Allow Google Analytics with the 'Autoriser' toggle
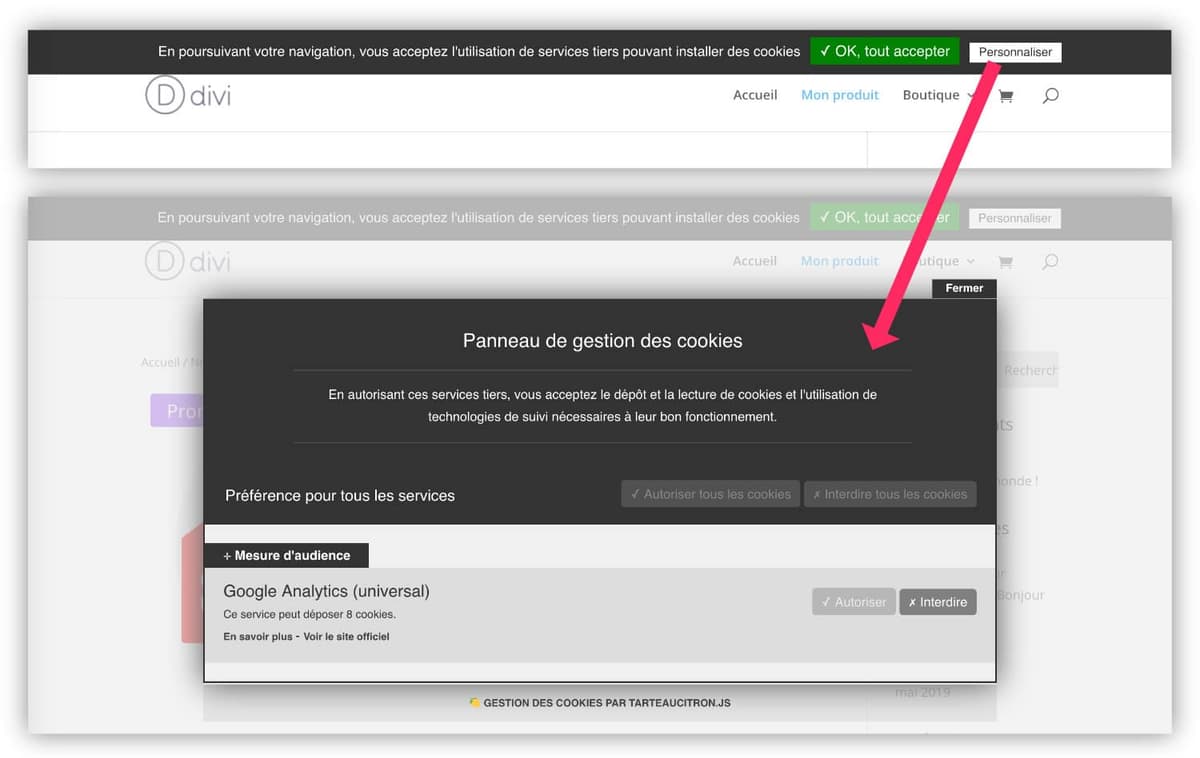The height and width of the screenshot is (758, 1200). click(853, 601)
